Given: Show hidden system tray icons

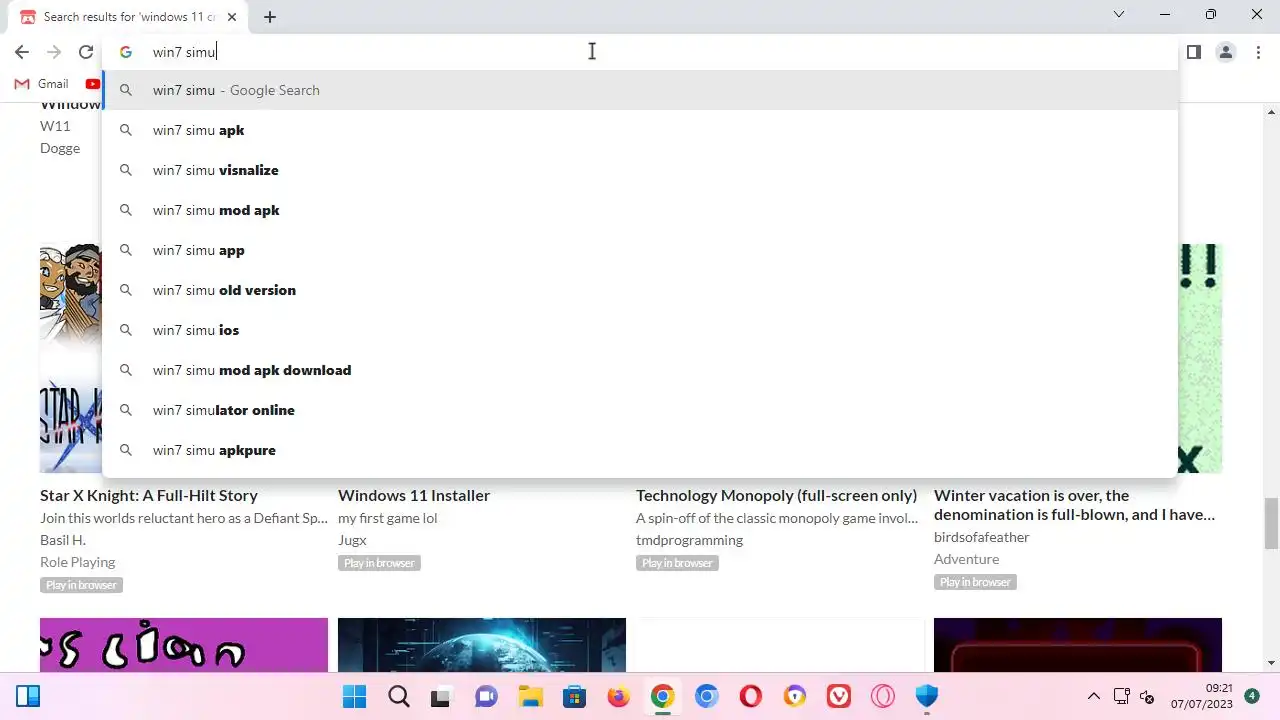Looking at the screenshot, I should (x=1093, y=696).
